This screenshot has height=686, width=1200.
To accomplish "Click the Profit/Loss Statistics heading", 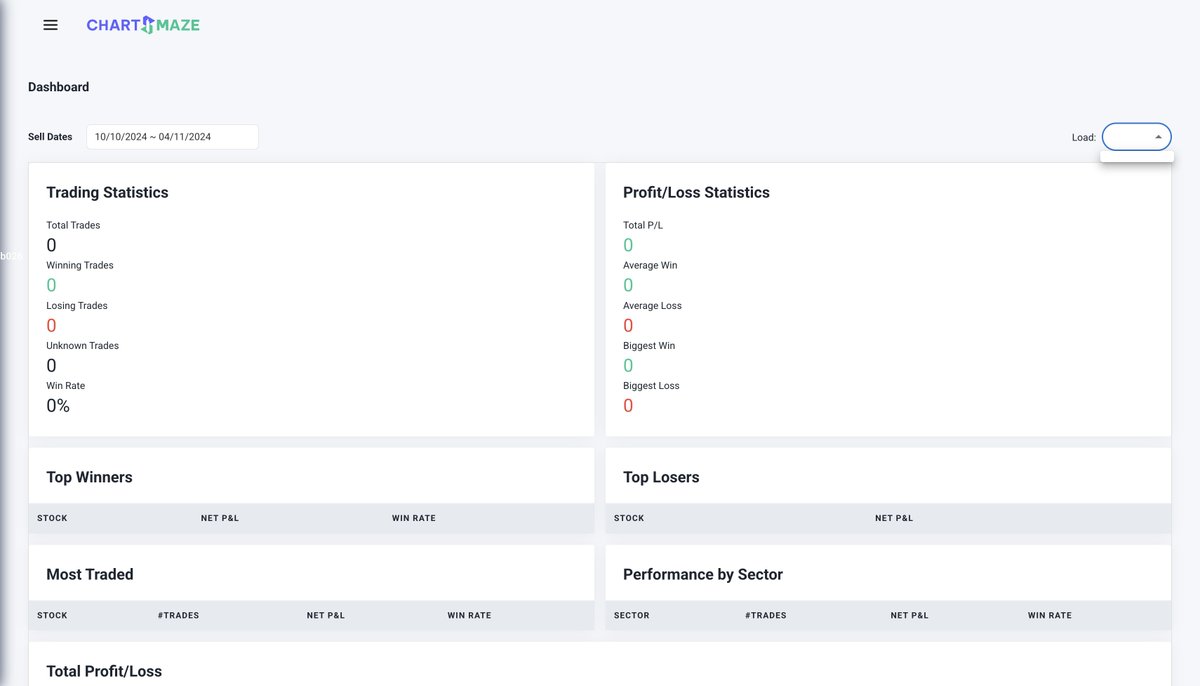I will pyautogui.click(x=696, y=193).
